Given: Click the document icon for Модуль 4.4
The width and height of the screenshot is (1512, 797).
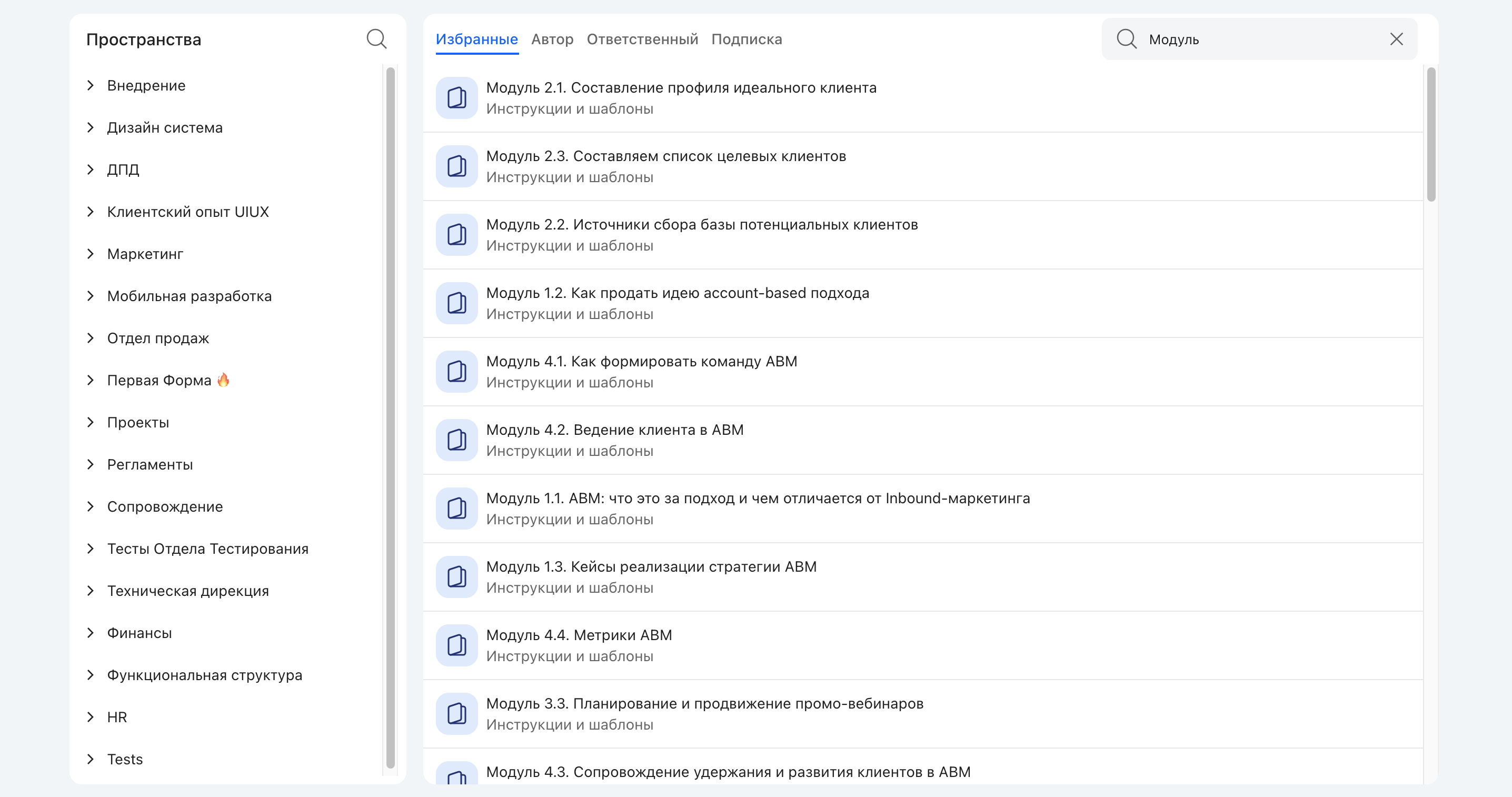Looking at the screenshot, I should tap(456, 645).
